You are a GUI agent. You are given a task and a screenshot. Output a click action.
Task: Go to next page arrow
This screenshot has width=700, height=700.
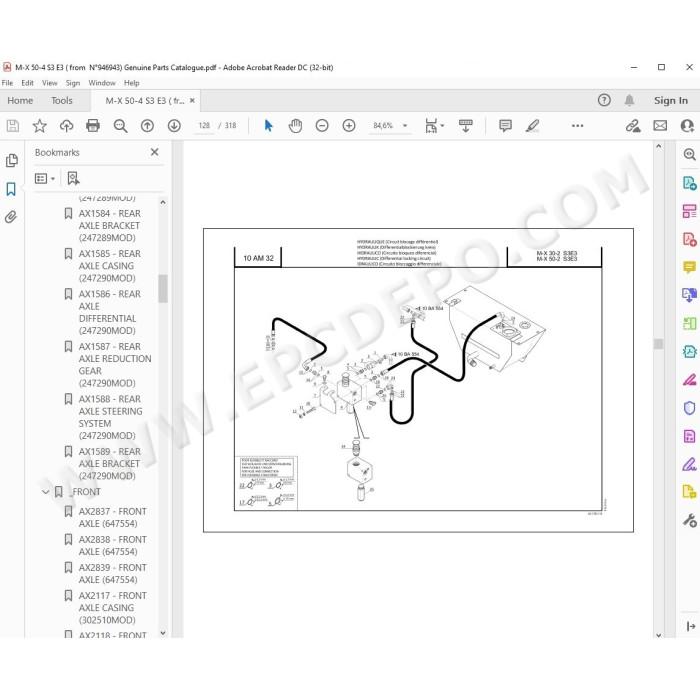pos(174,125)
